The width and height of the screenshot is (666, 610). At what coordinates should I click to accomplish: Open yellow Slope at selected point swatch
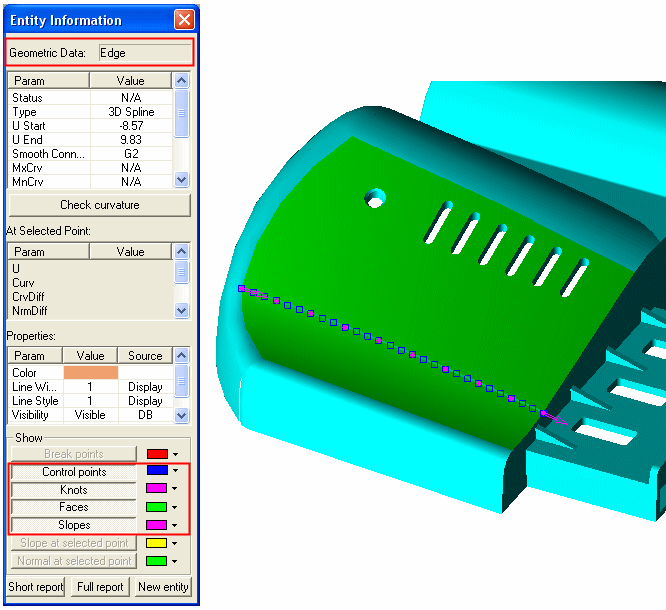[156, 543]
